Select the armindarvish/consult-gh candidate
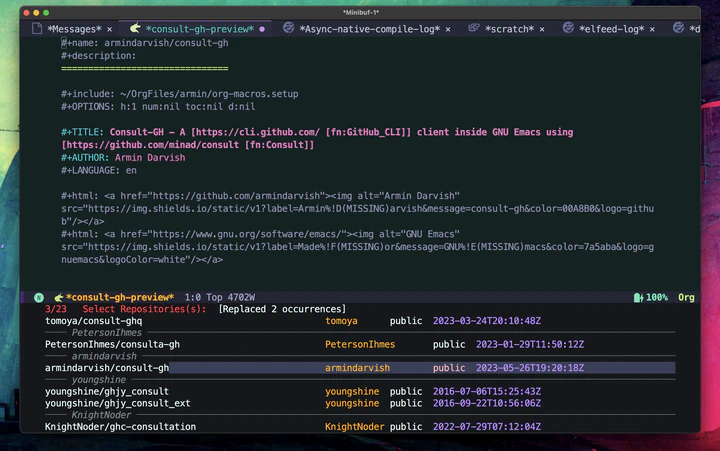 360,368
